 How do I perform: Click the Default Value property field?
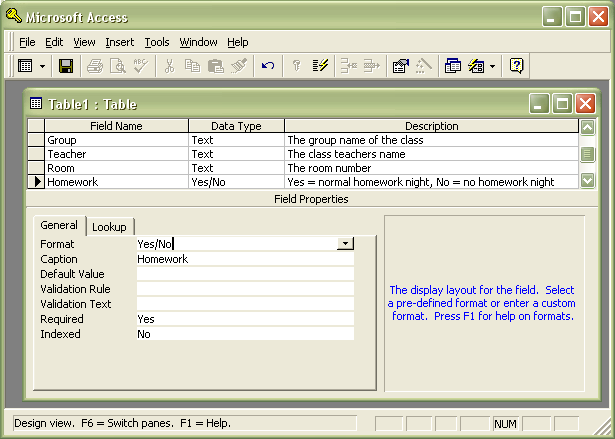point(245,274)
